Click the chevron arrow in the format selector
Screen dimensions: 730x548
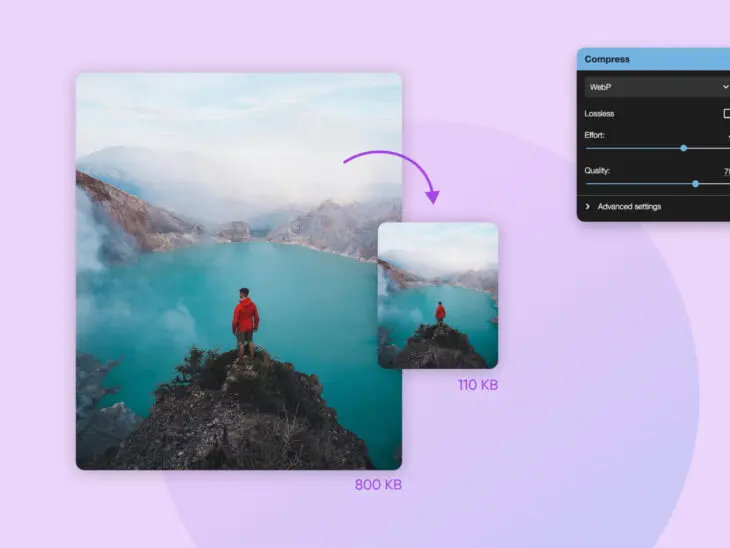coord(725,87)
